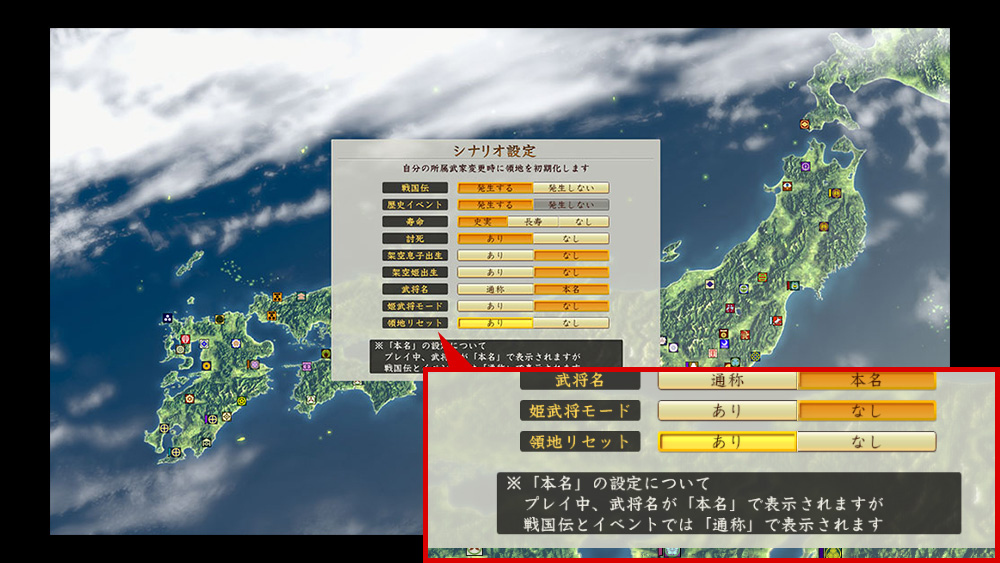The height and width of the screenshot is (563, 1000).
Task: Select the red-white crest on northwestern Tohoku coast
Action: pos(788,185)
